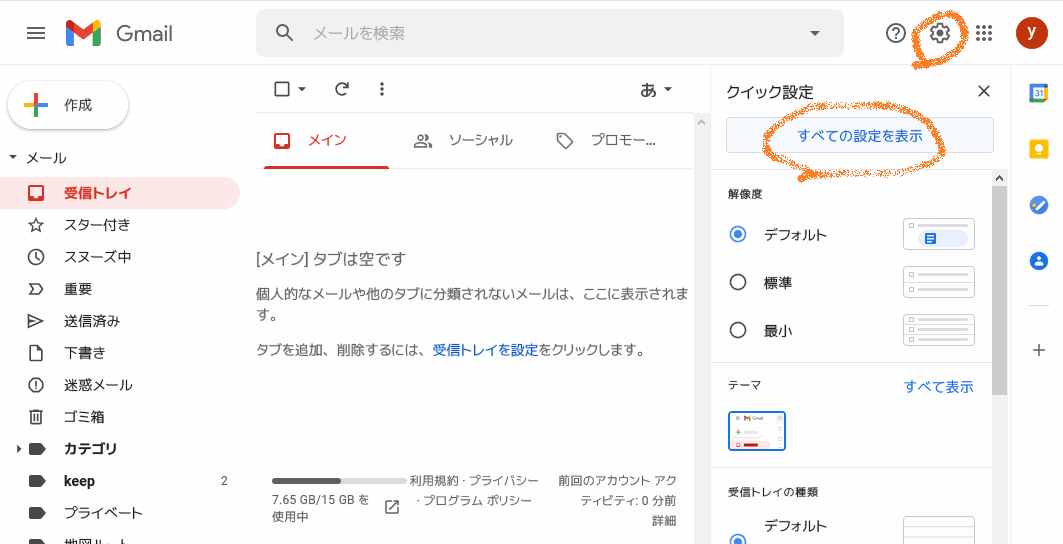This screenshot has width=1063, height=544.
Task: Open the more options three-dot icon
Action: (x=382, y=89)
